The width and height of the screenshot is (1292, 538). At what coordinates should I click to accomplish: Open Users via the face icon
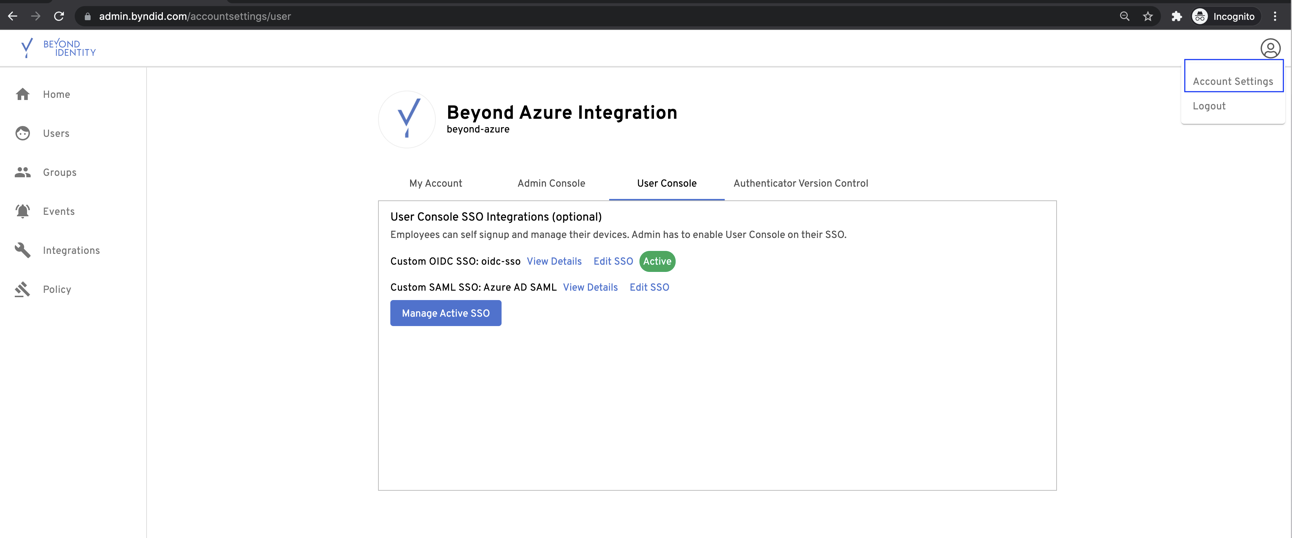(23, 133)
